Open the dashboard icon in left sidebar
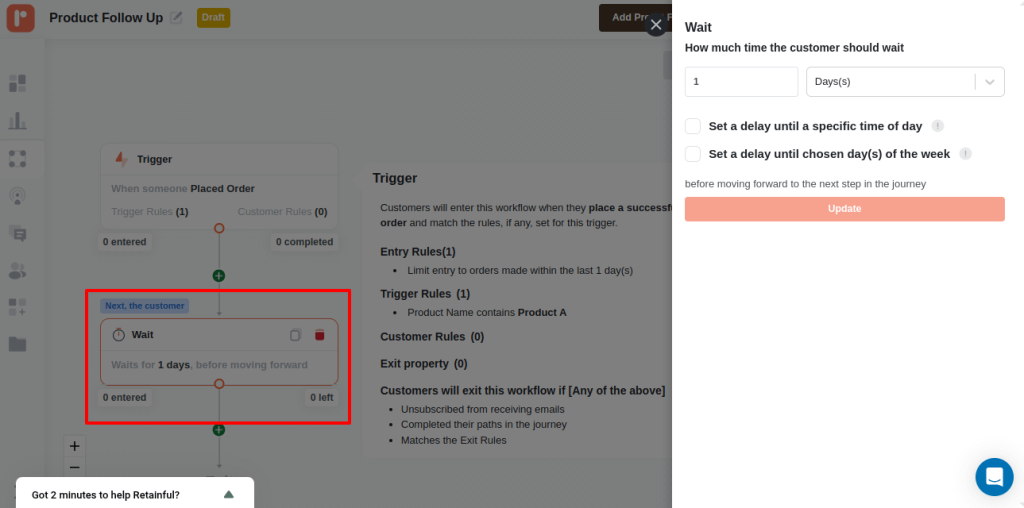 (18, 83)
